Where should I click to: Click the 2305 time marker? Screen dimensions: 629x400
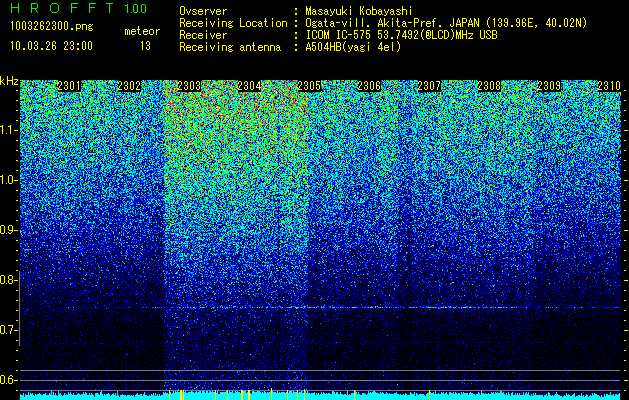(x=309, y=86)
